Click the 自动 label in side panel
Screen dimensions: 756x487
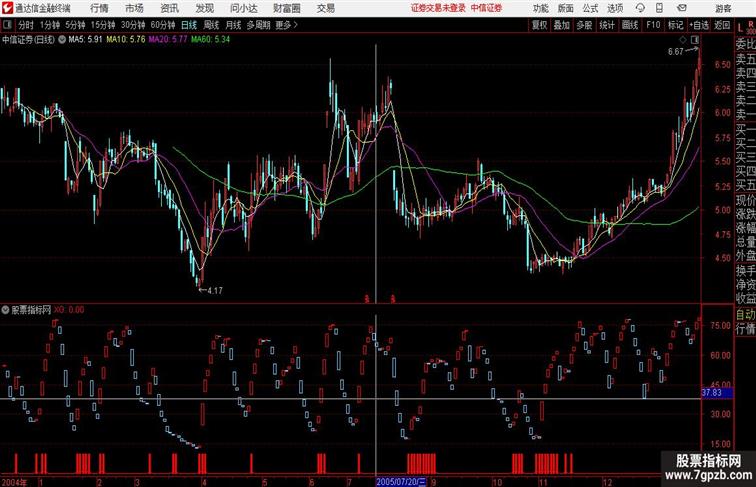tap(745, 315)
